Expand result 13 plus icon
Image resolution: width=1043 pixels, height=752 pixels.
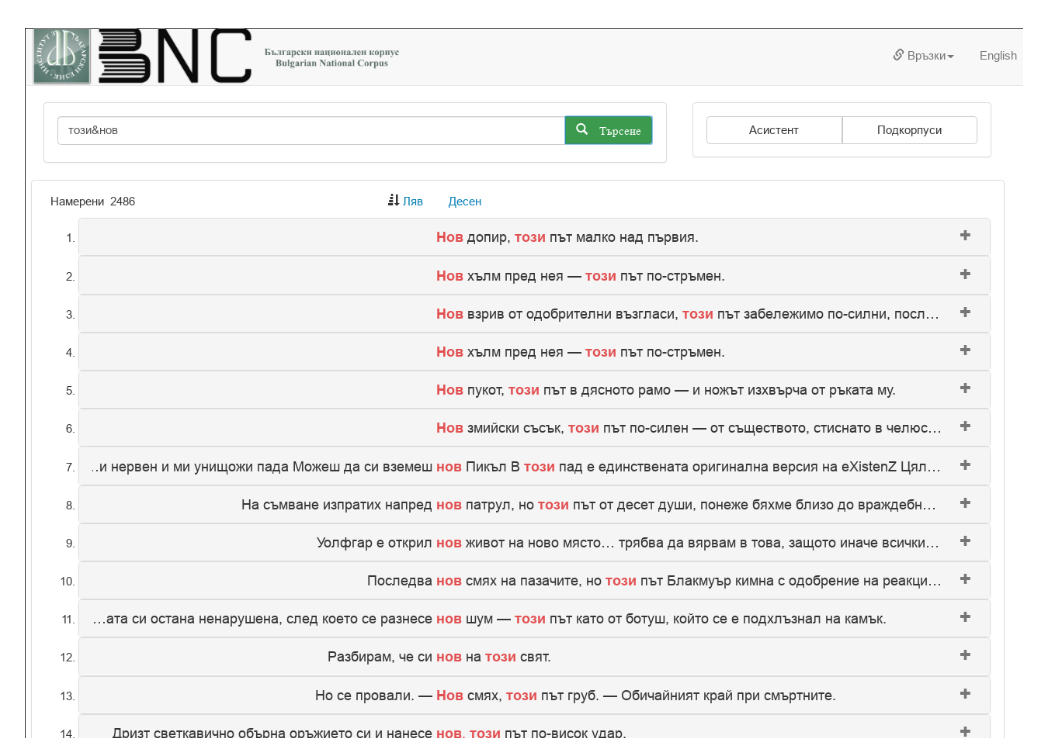coord(965,693)
